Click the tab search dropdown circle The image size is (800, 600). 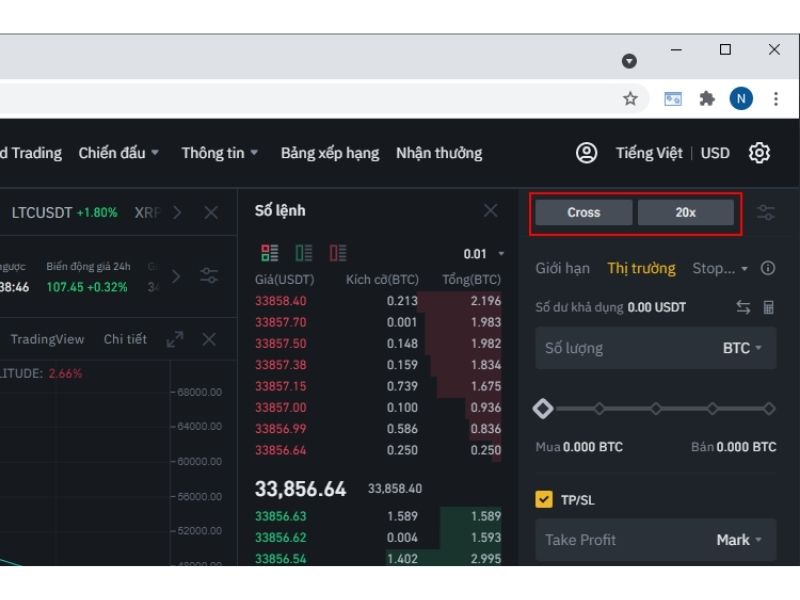(629, 61)
